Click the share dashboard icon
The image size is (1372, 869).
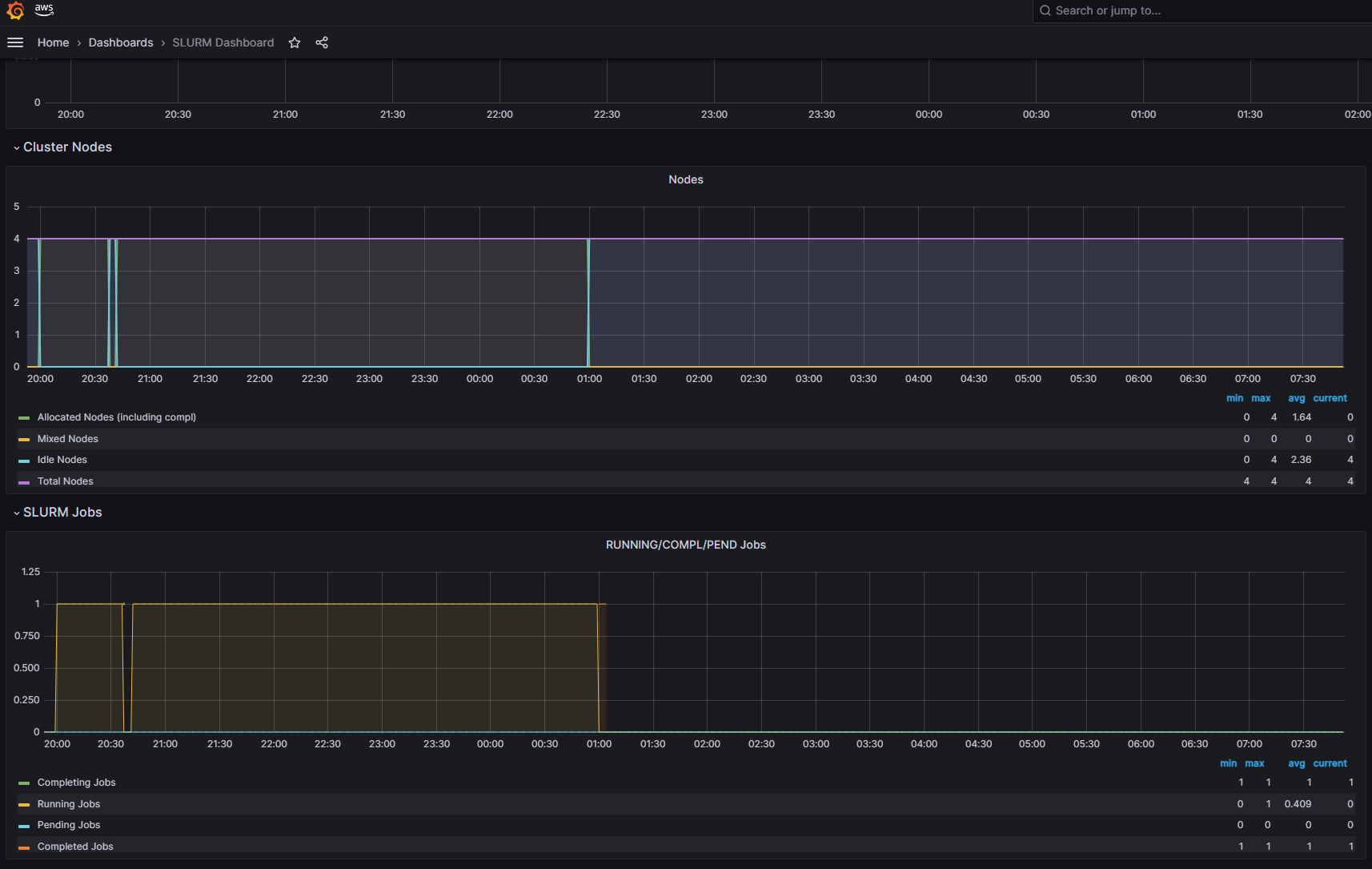coord(322,42)
